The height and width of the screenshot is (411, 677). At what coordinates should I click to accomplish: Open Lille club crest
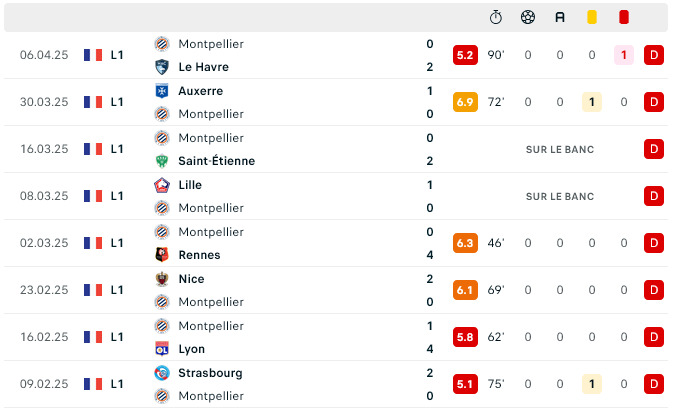pos(161,185)
